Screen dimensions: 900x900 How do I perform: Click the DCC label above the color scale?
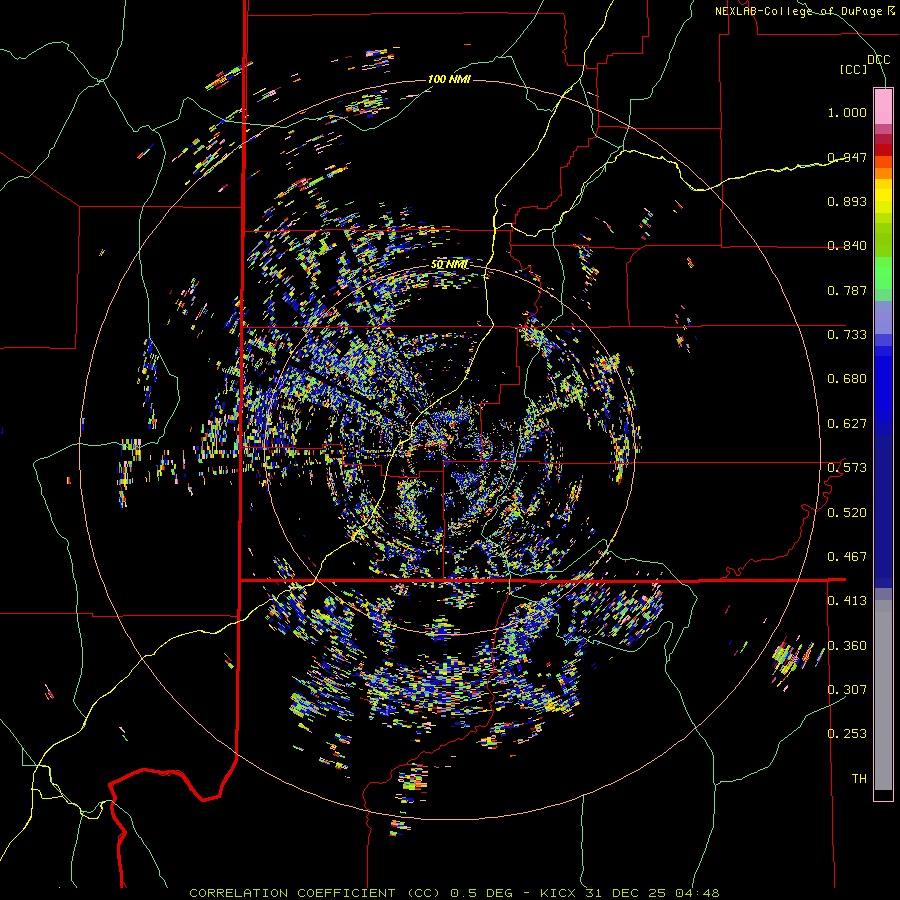878,60
